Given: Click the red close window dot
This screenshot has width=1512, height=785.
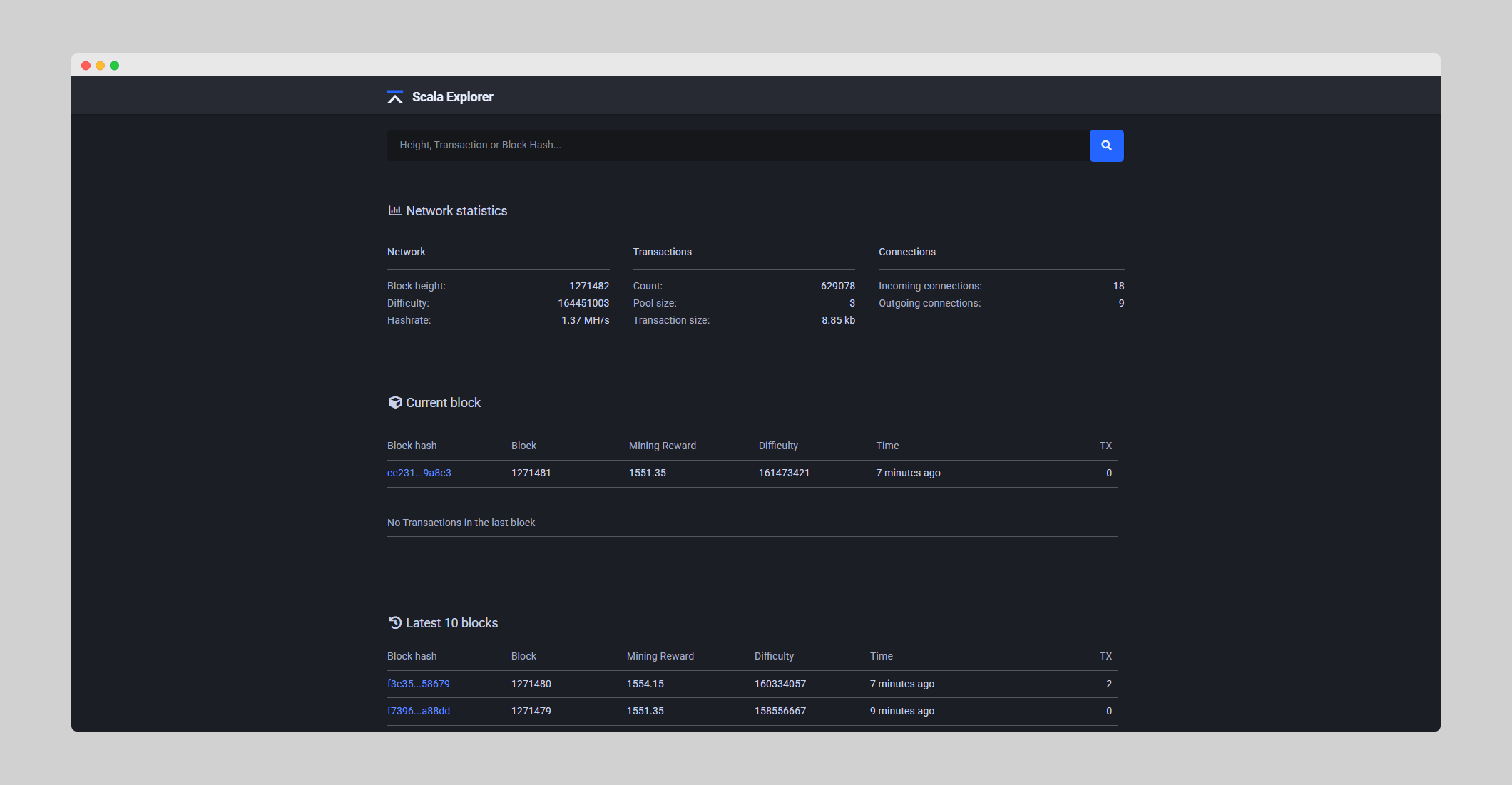Looking at the screenshot, I should [86, 66].
